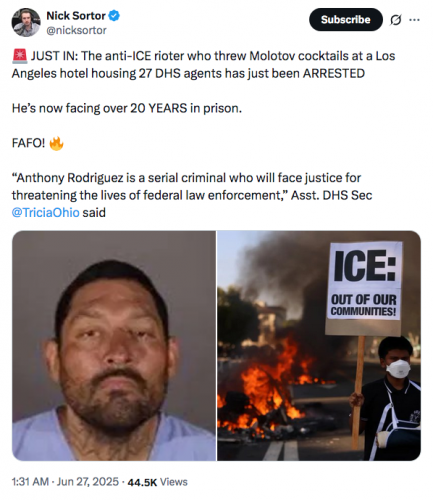Click the Anthony Rodriguez quote paragraph
The width and height of the screenshot is (433, 500).
[x=192, y=195]
